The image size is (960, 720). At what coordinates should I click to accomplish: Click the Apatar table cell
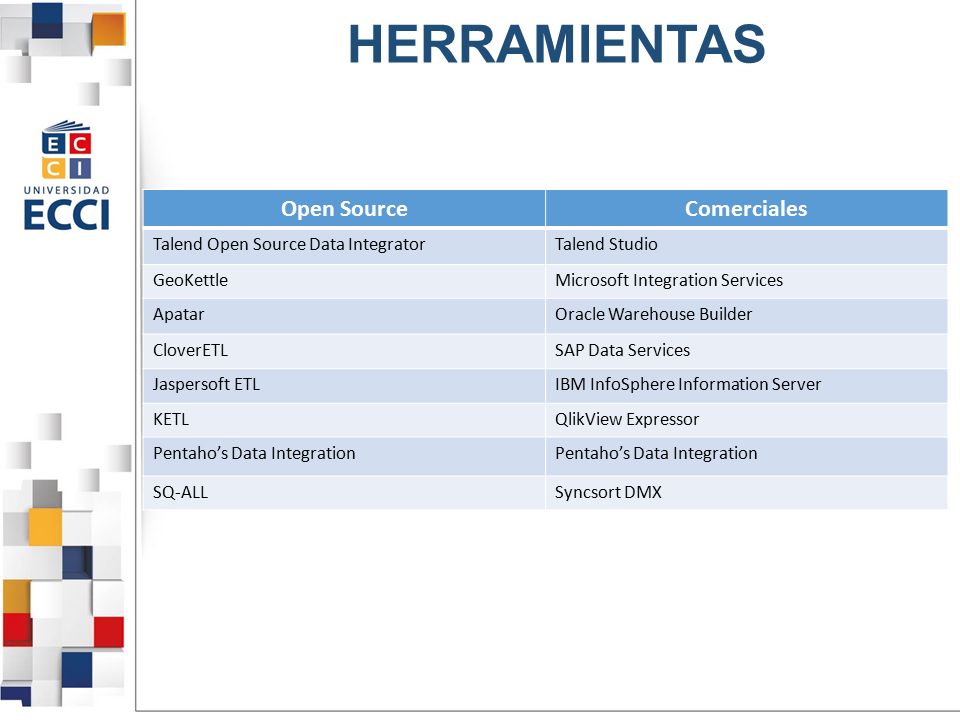pyautogui.click(x=344, y=316)
